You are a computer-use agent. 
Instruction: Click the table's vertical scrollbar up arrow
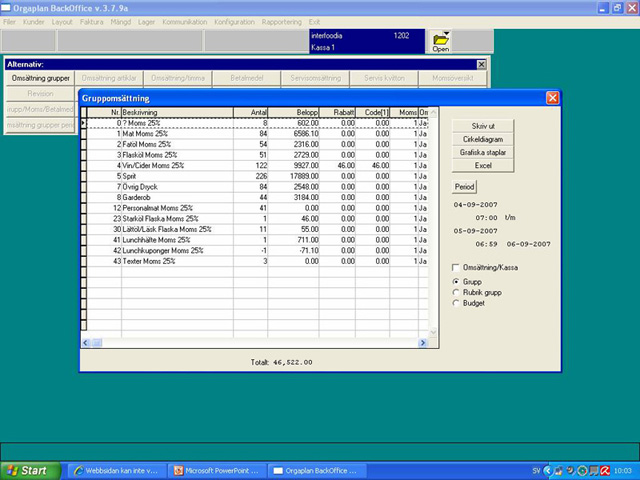433,112
